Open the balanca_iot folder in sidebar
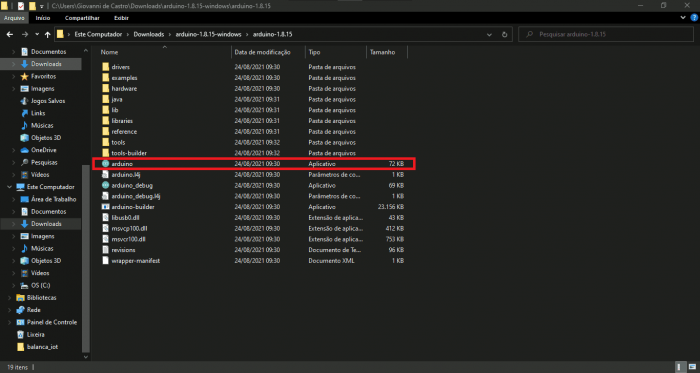Screen dimensions: 700x373 pos(41,347)
